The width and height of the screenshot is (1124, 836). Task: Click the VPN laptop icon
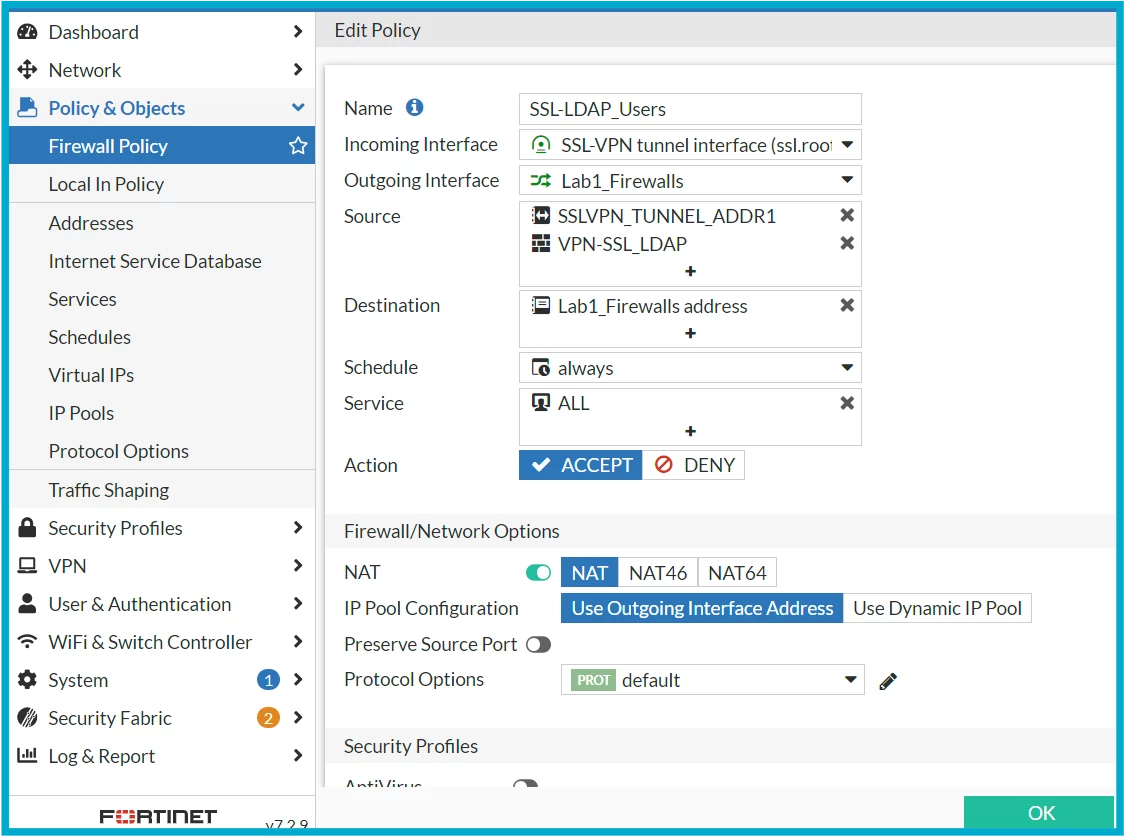pos(27,566)
